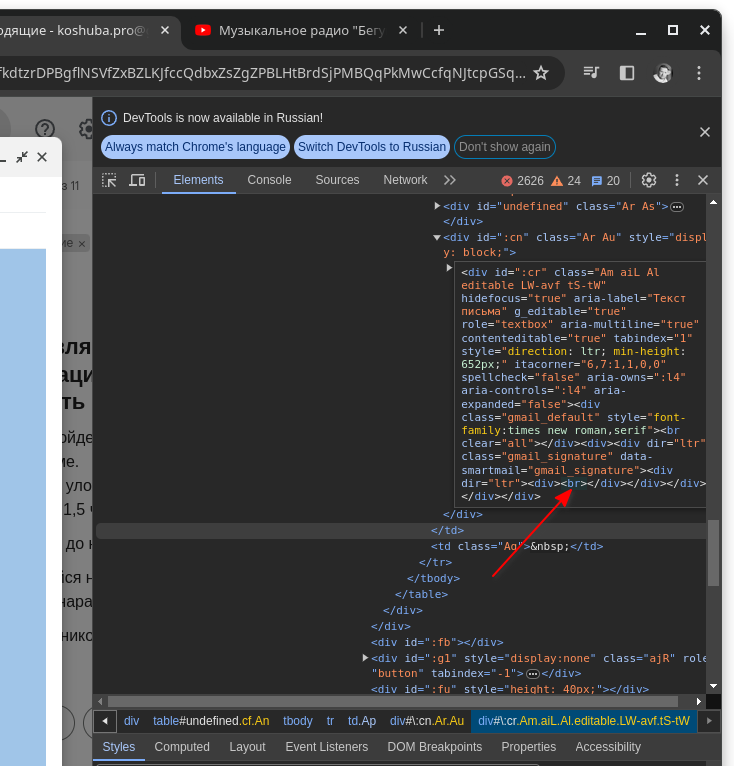This screenshot has height=766, width=734.
Task: Open the 20 issues counter
Action: (605, 181)
